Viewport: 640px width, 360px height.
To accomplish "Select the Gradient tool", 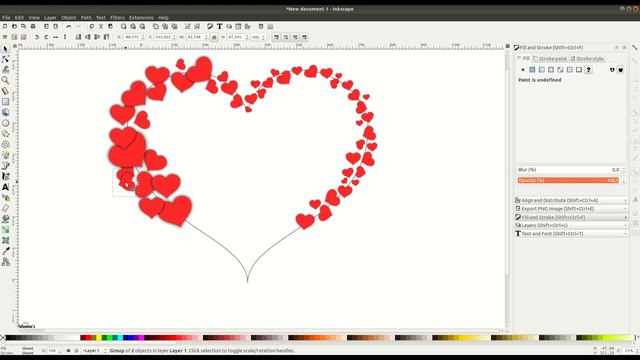I will [x=5, y=230].
